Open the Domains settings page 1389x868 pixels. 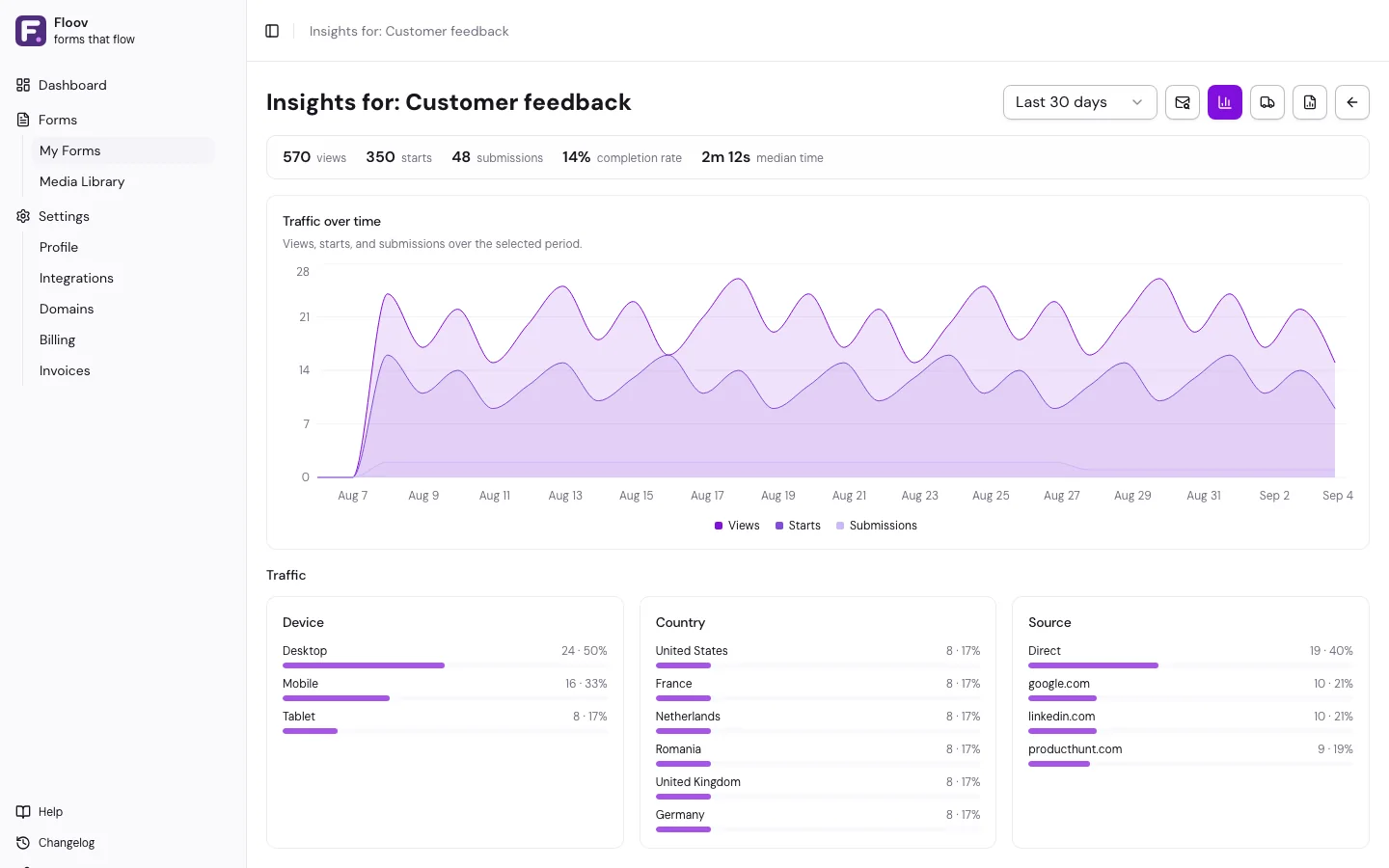pos(123,309)
